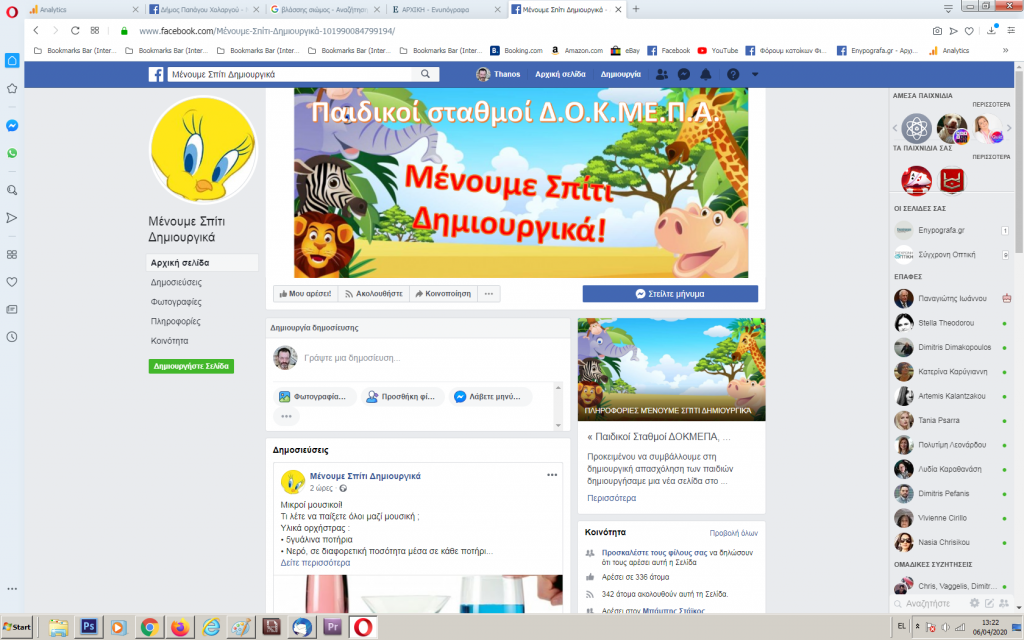Click the Στείλτε μήνυμα button
Image resolution: width=1024 pixels, height=640 pixels.
pyautogui.click(x=670, y=293)
